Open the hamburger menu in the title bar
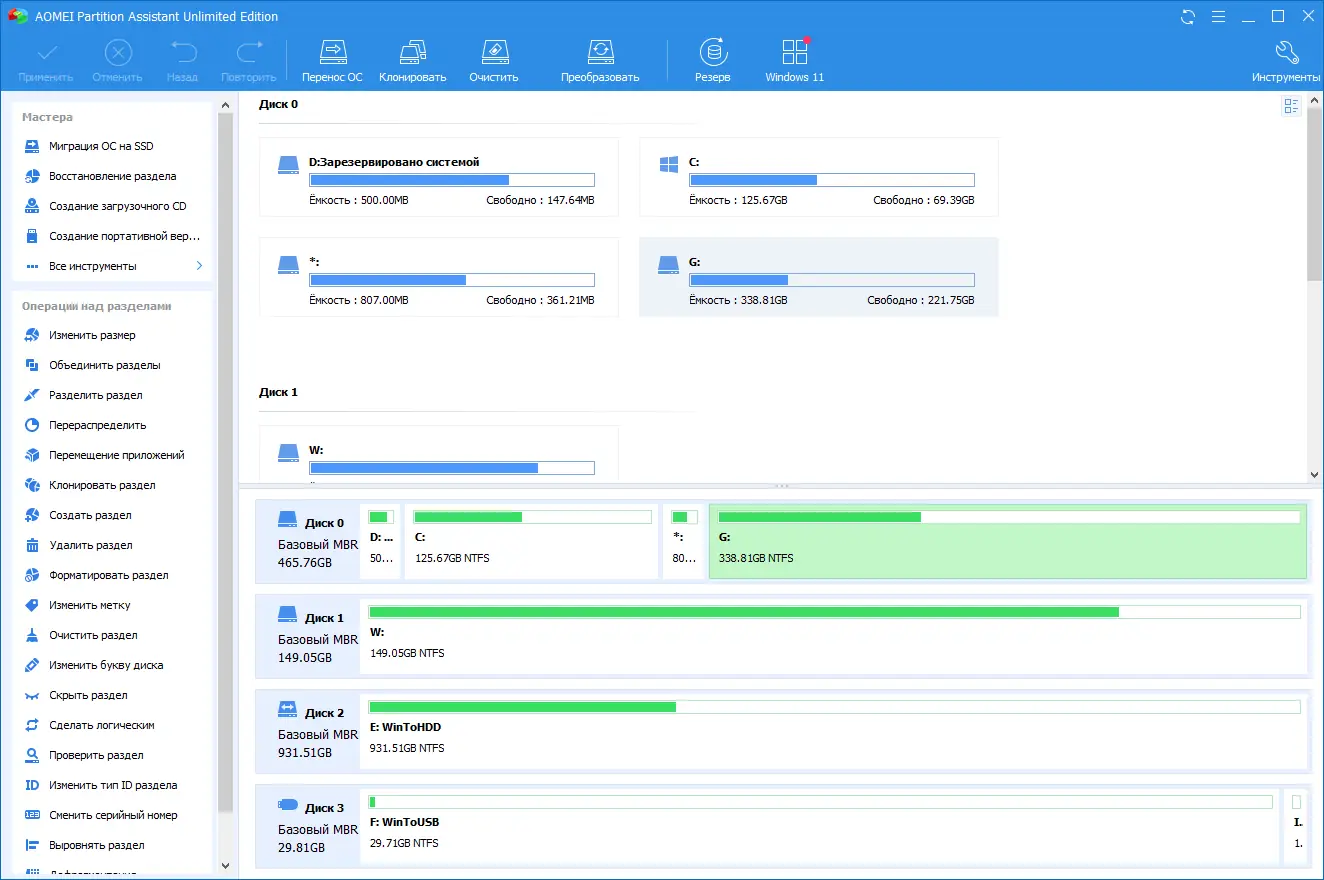1324x880 pixels. [1218, 16]
